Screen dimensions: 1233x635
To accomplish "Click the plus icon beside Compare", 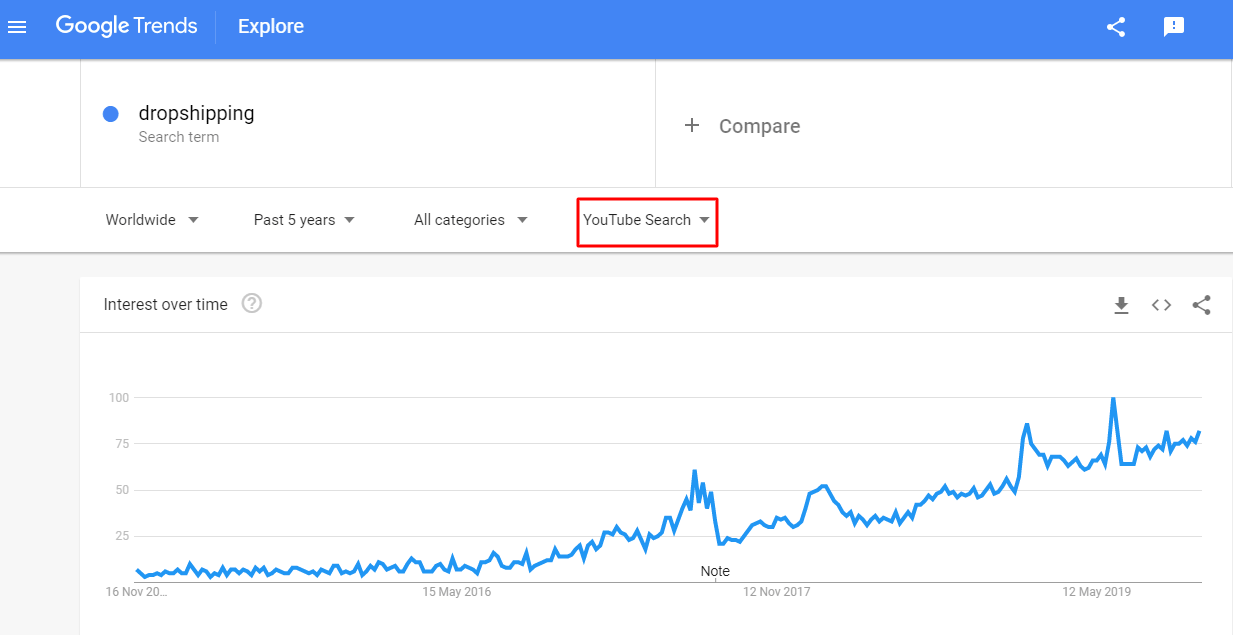I will [x=691, y=125].
